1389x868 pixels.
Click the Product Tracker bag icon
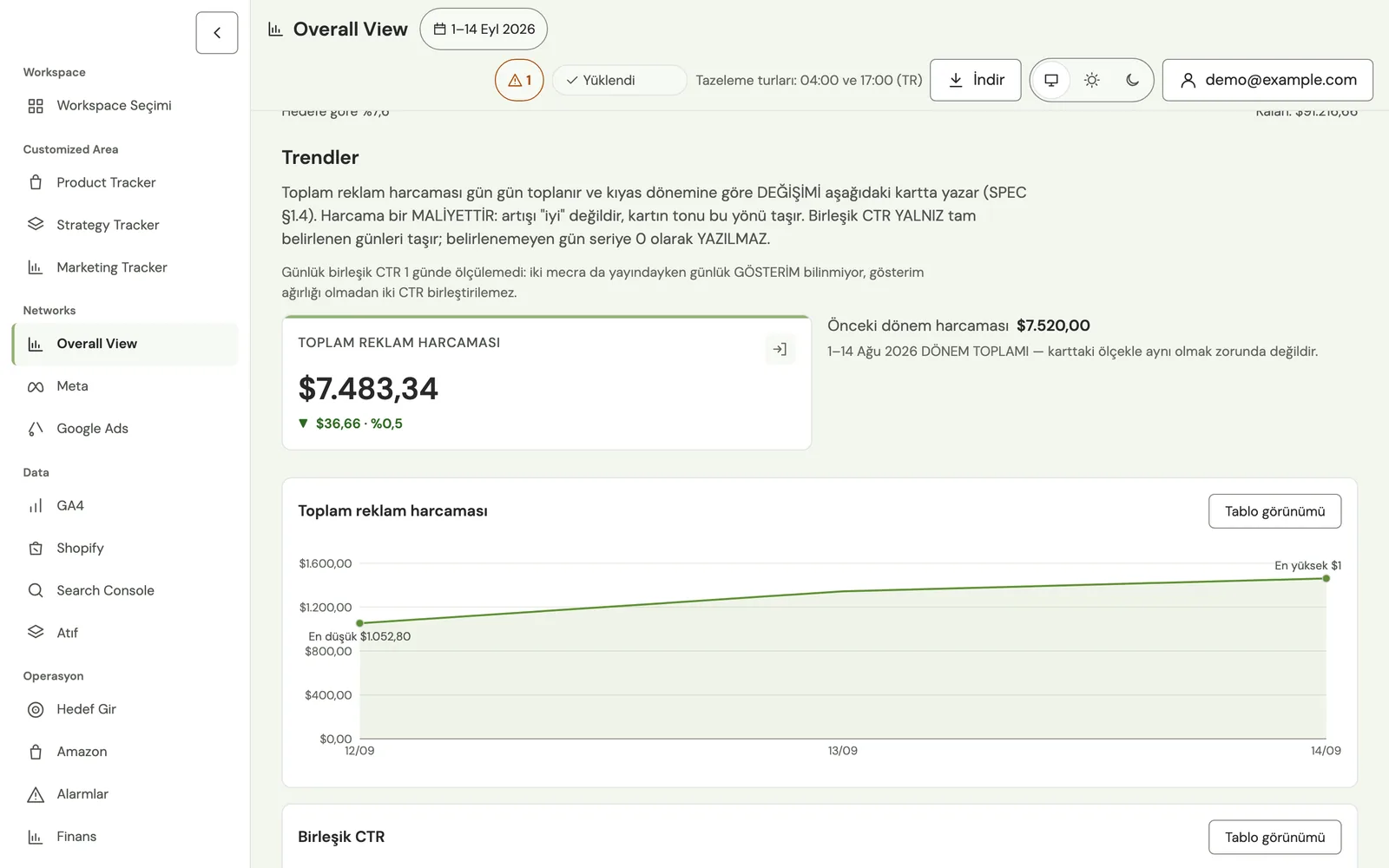36,182
